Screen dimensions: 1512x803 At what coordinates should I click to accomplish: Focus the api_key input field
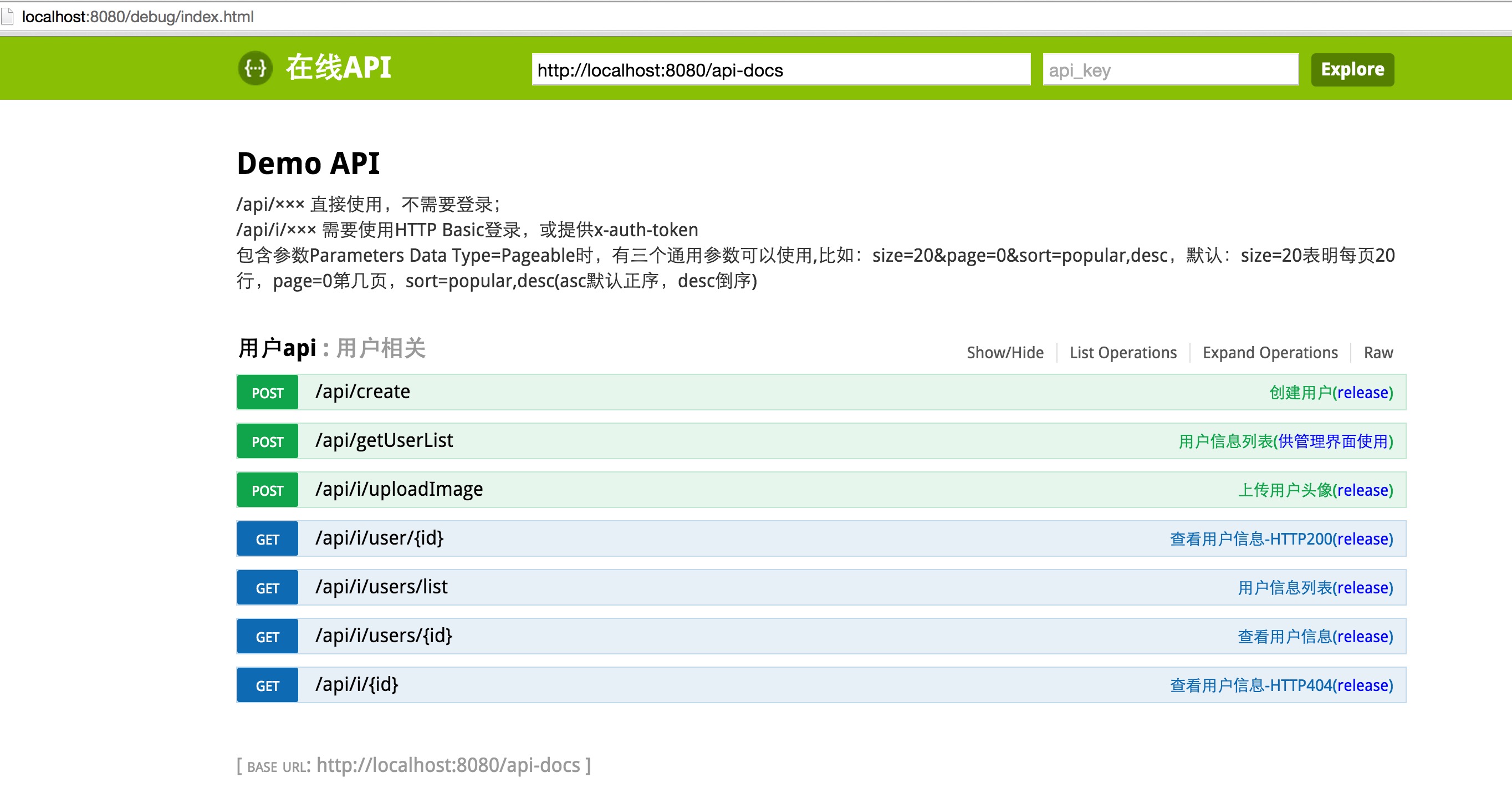tap(1171, 70)
